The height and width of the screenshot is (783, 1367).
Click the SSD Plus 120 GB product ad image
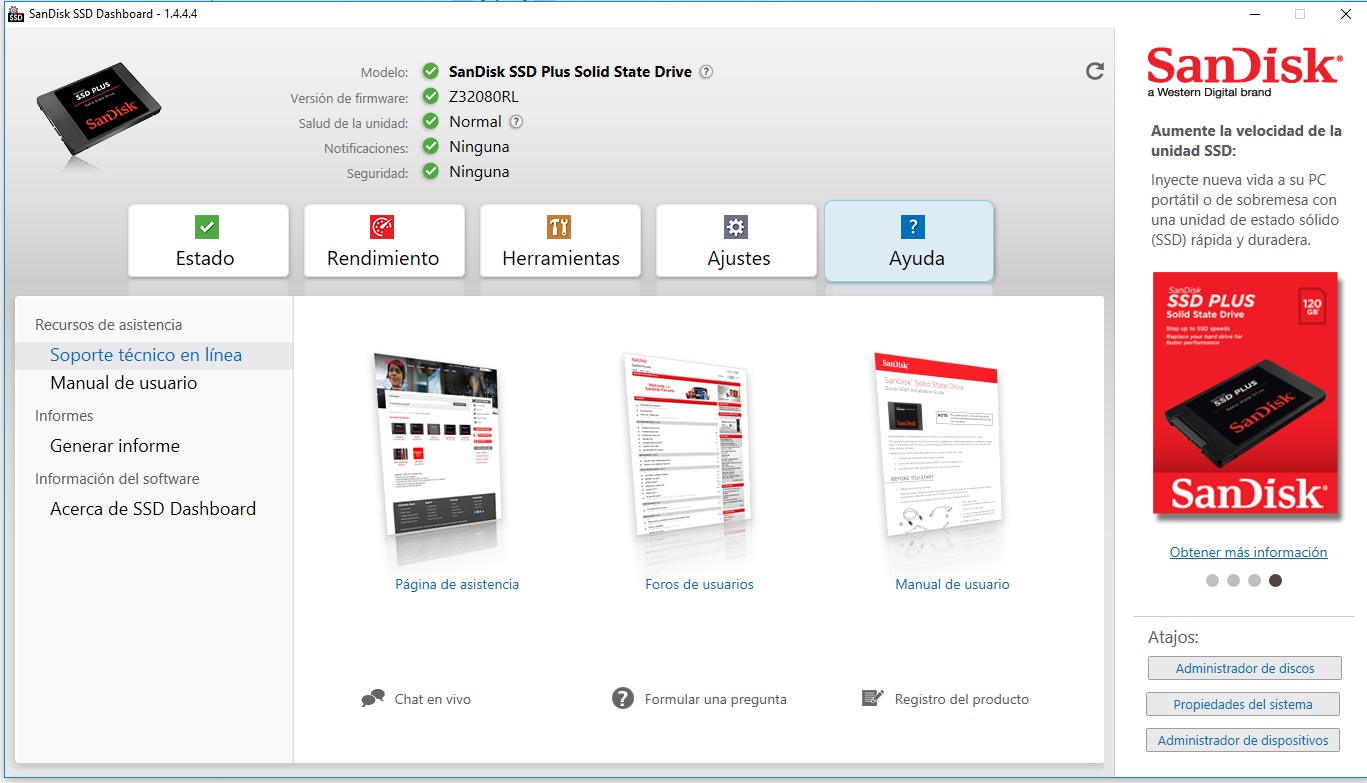tap(1244, 396)
